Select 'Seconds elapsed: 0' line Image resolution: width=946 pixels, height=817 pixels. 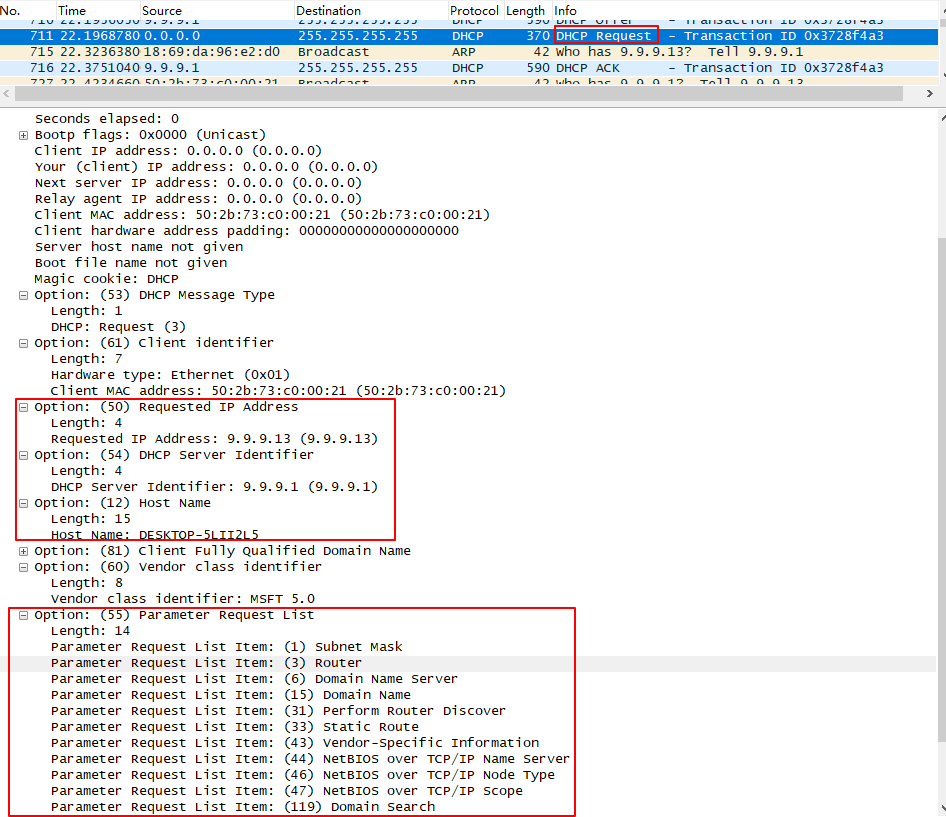coord(107,119)
